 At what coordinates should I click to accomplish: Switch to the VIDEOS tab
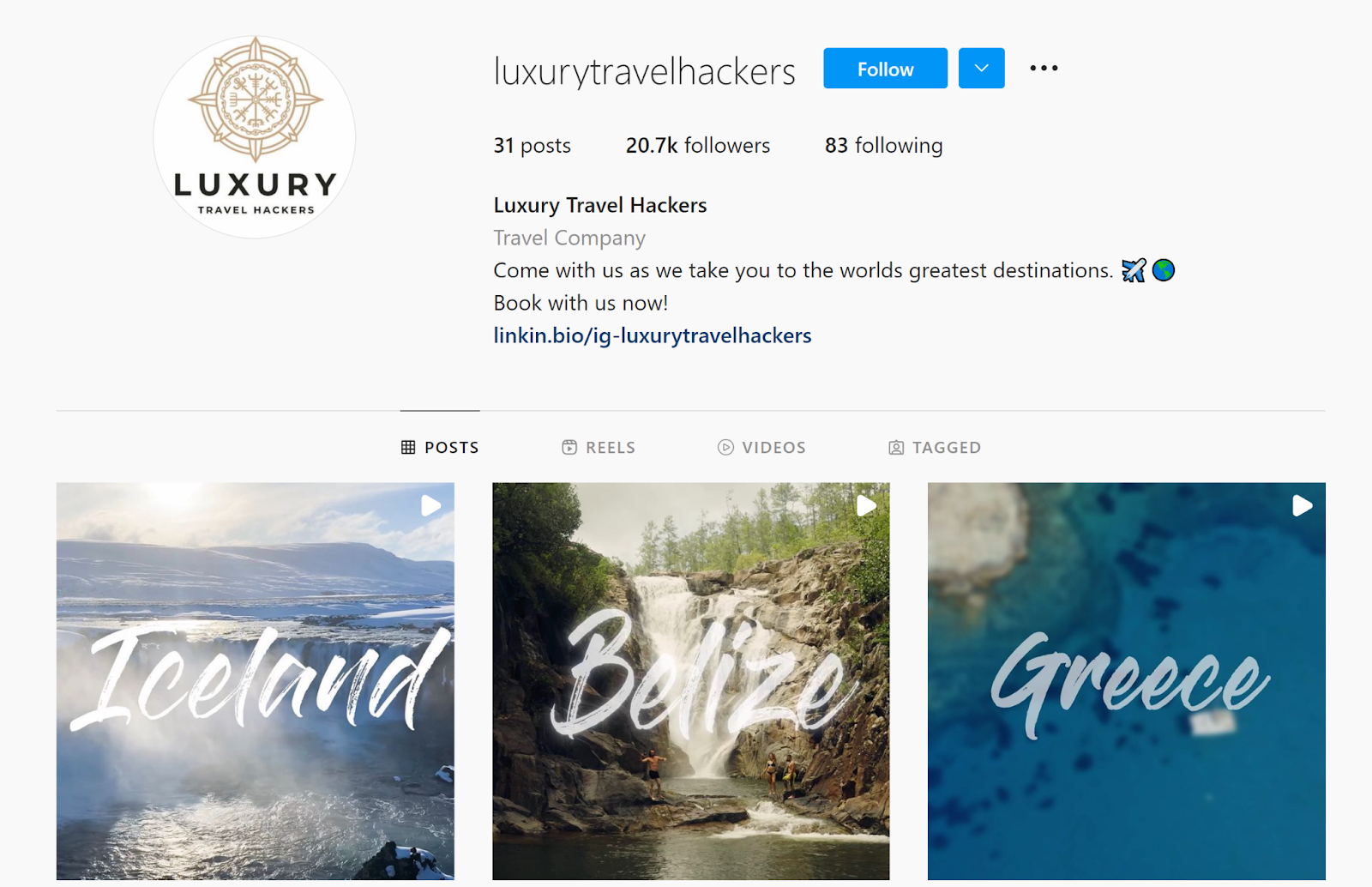tap(761, 447)
